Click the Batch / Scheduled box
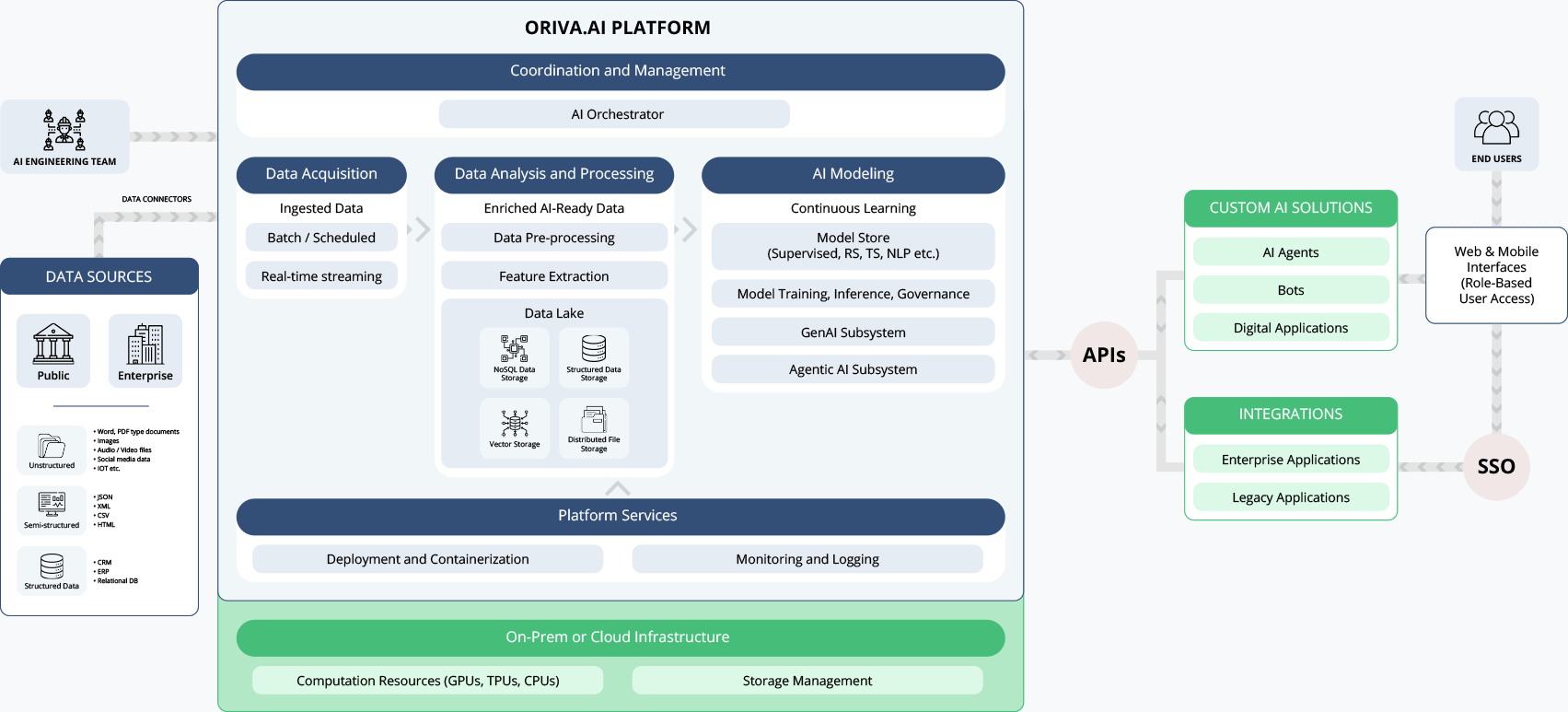Viewport: 1568px width, 712px height. (321, 238)
